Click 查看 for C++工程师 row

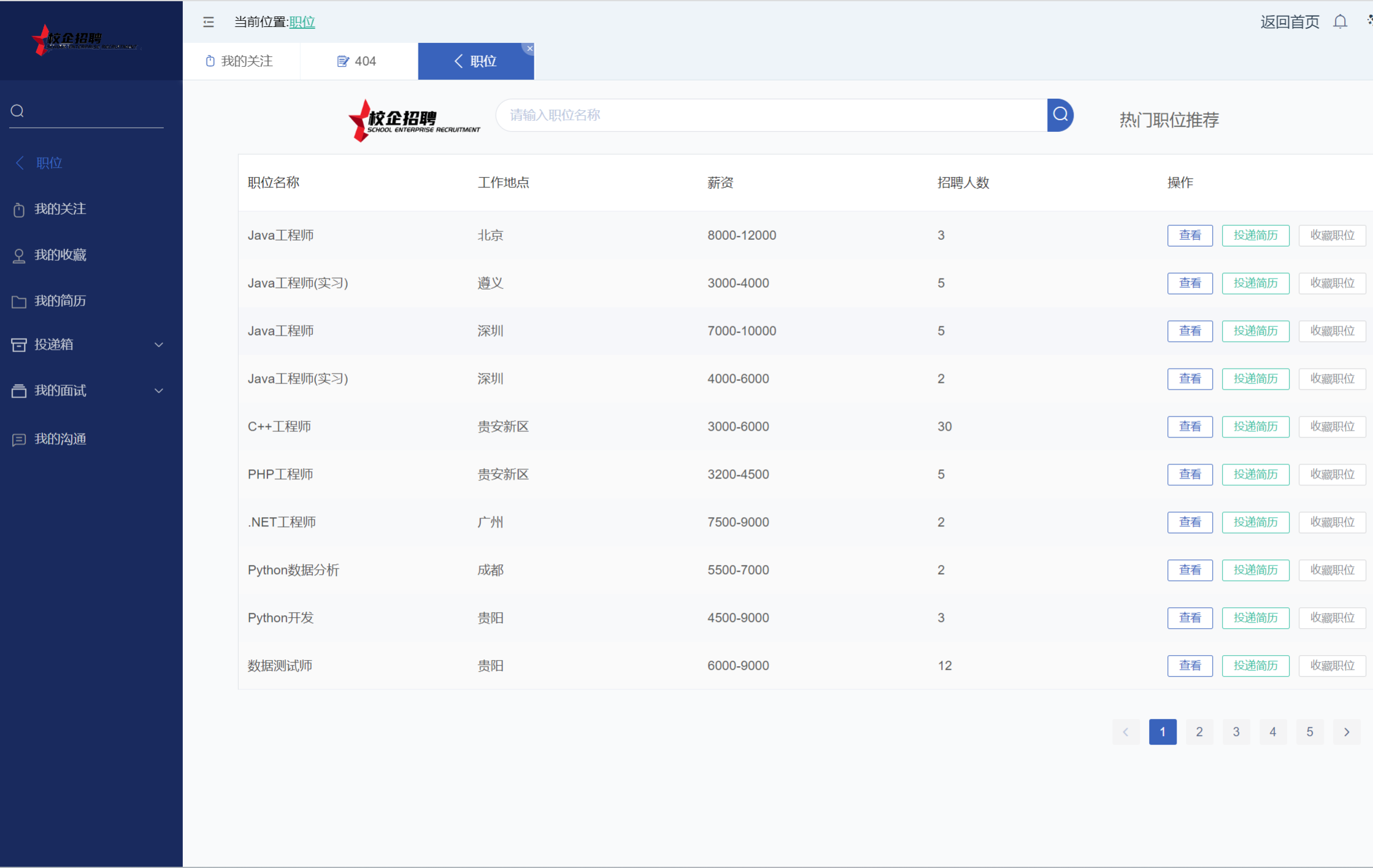tap(1190, 426)
